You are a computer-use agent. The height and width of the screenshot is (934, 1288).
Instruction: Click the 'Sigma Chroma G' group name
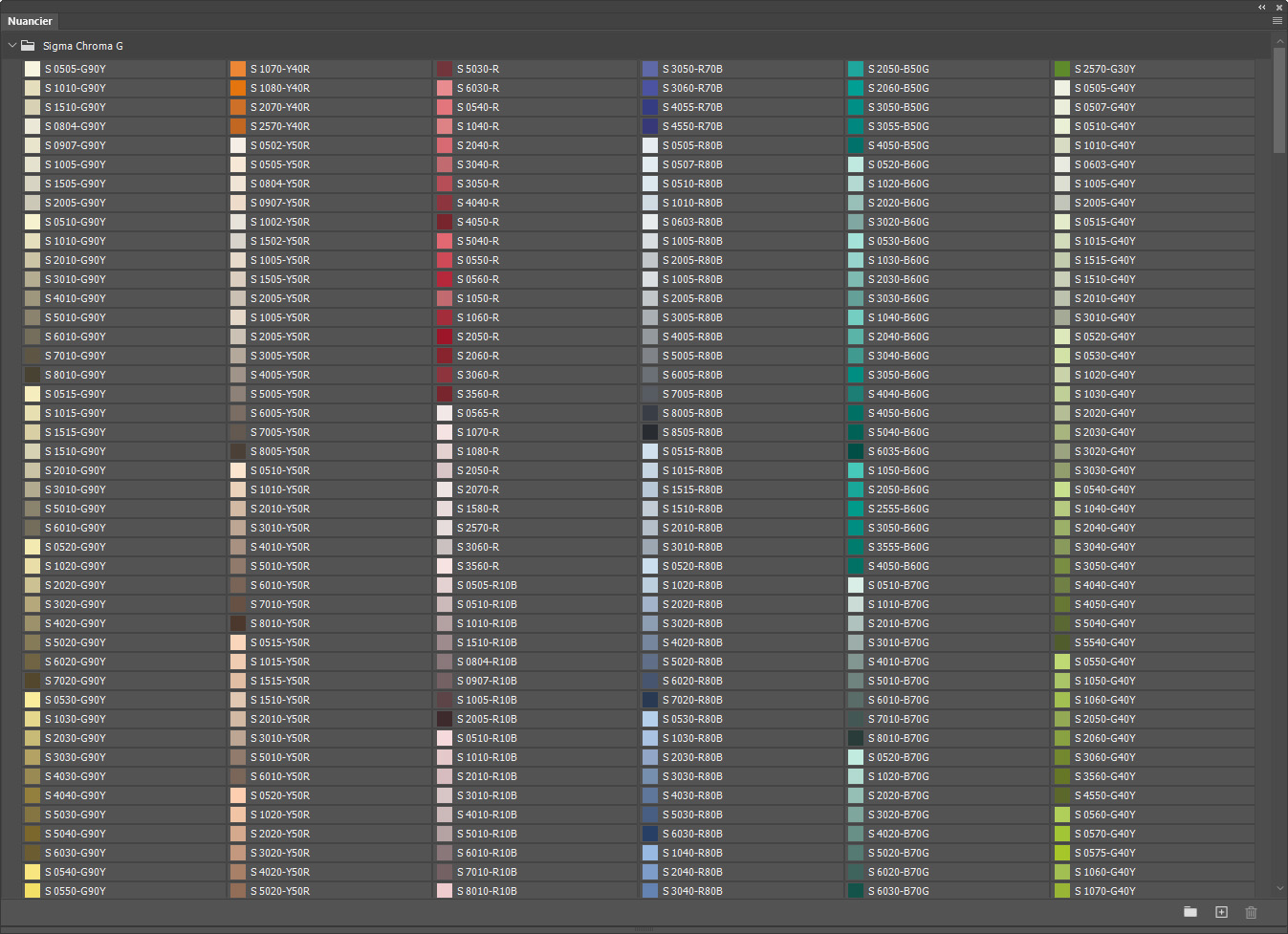click(83, 46)
